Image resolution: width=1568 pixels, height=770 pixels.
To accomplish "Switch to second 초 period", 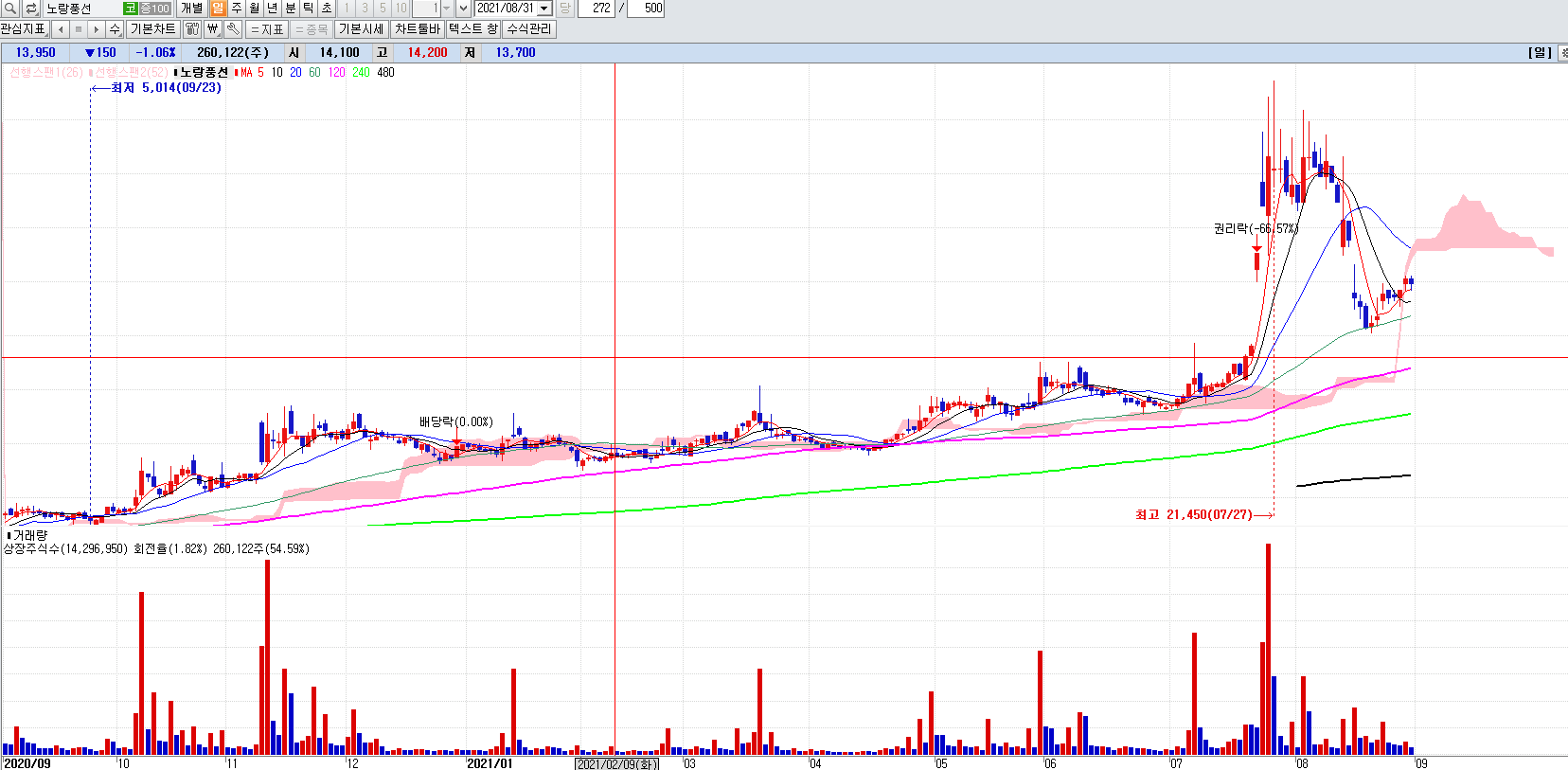I will tap(327, 9).
